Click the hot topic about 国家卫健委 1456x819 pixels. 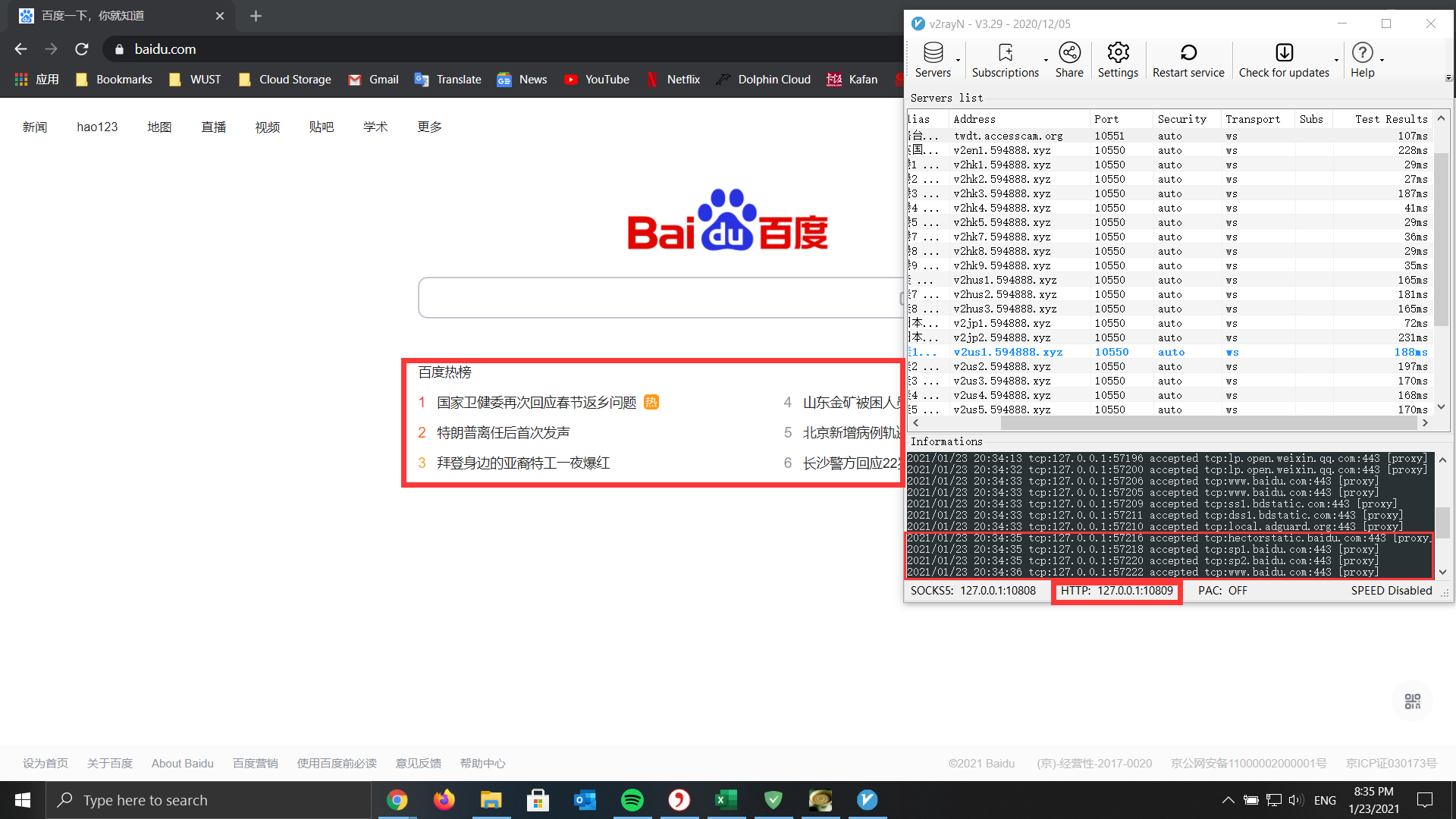[x=536, y=403]
